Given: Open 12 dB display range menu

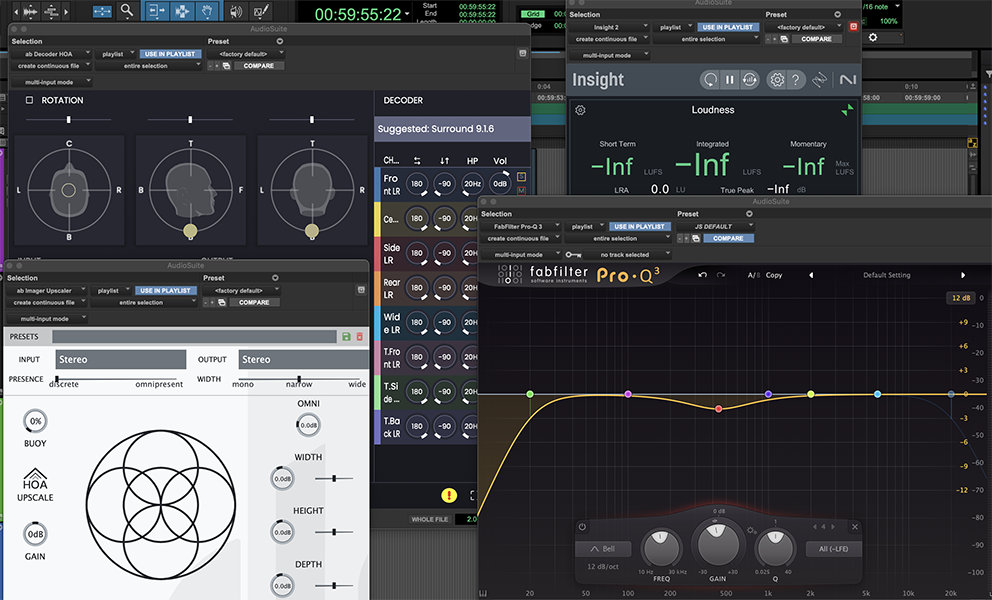Looking at the screenshot, I should click(960, 298).
